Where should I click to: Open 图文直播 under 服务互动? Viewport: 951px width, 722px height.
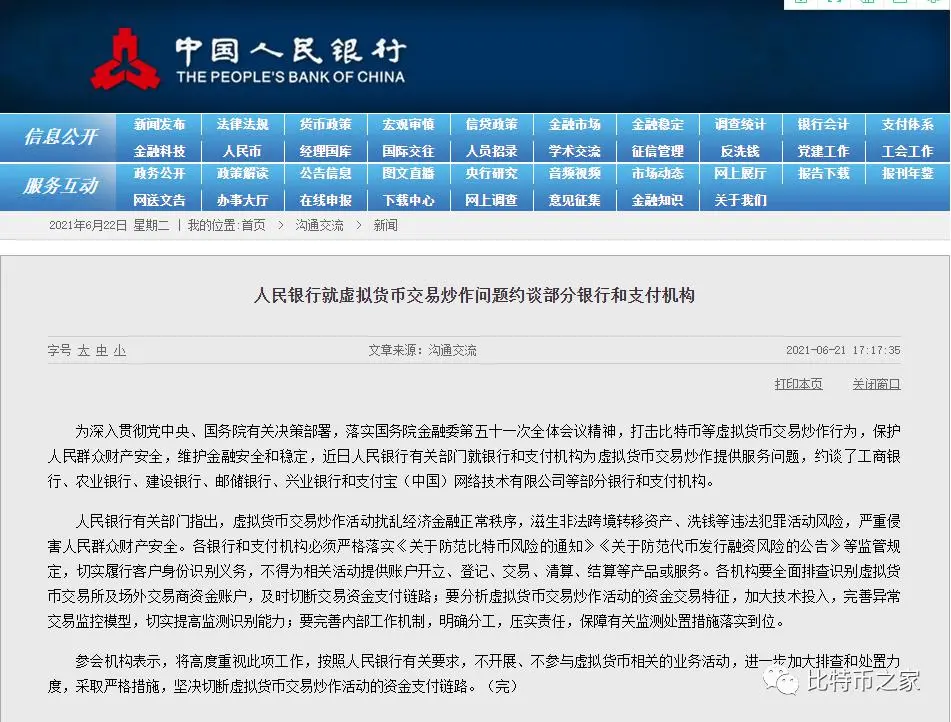408,174
